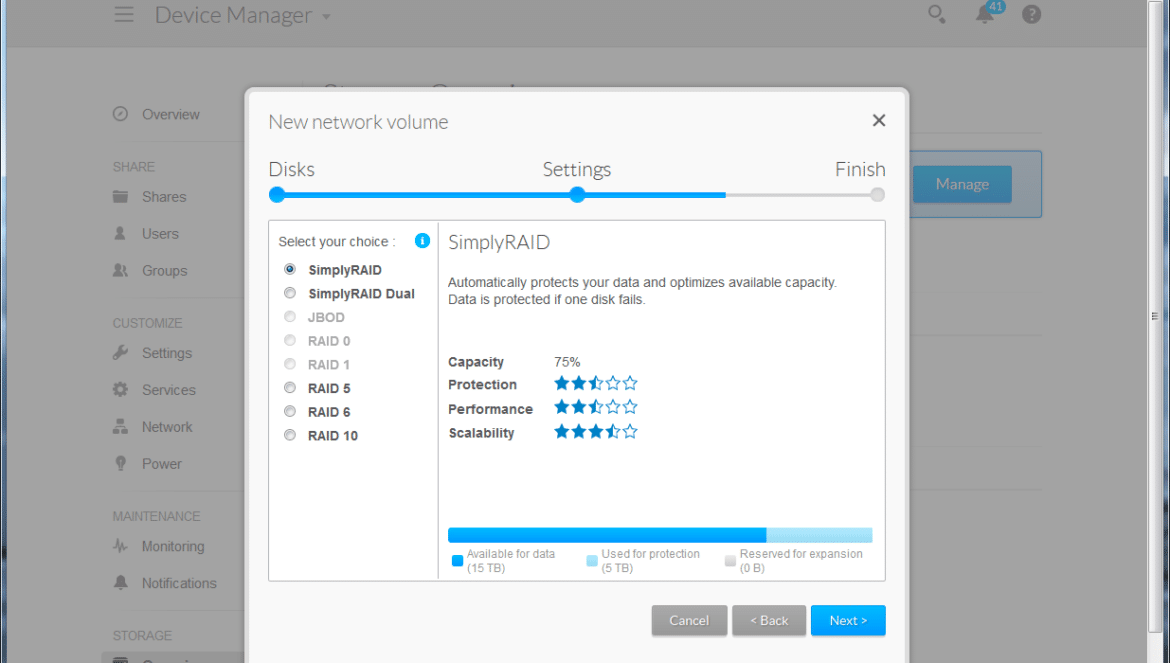The height and width of the screenshot is (663, 1170).
Task: Click the Groups people icon
Action: click(120, 271)
